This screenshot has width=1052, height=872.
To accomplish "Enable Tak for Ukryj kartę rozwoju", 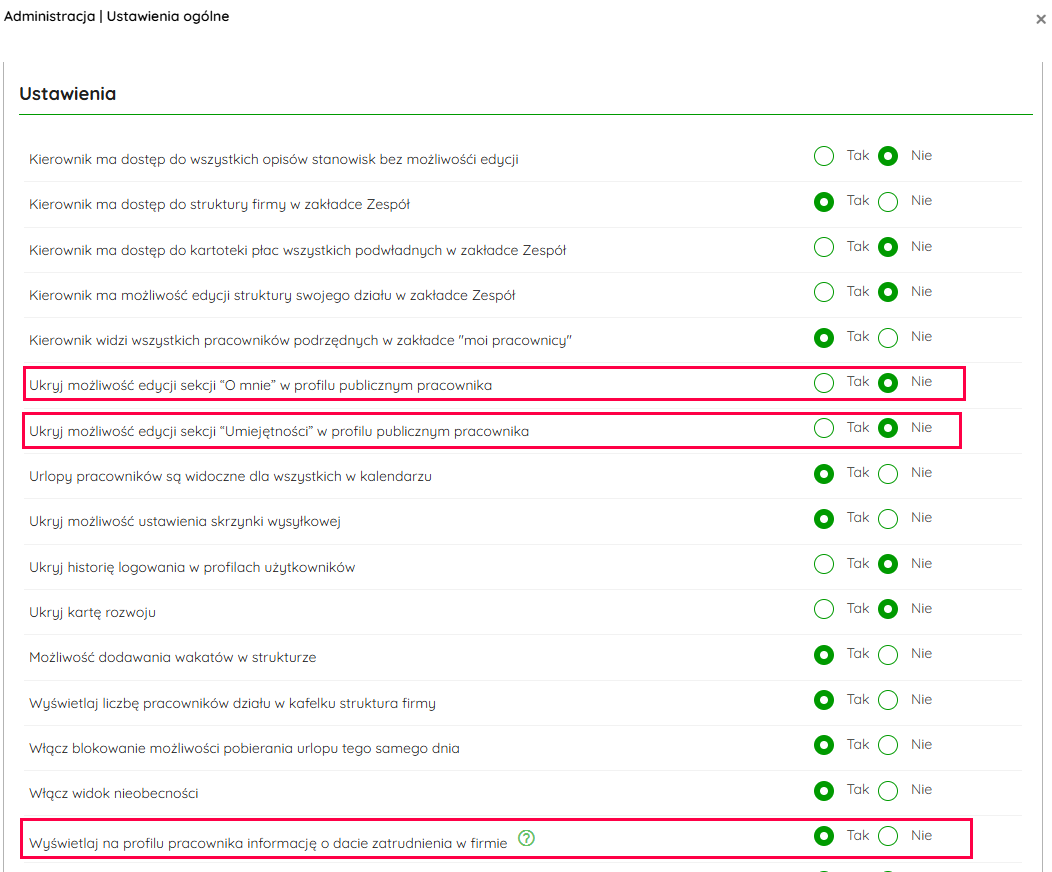I will [824, 609].
